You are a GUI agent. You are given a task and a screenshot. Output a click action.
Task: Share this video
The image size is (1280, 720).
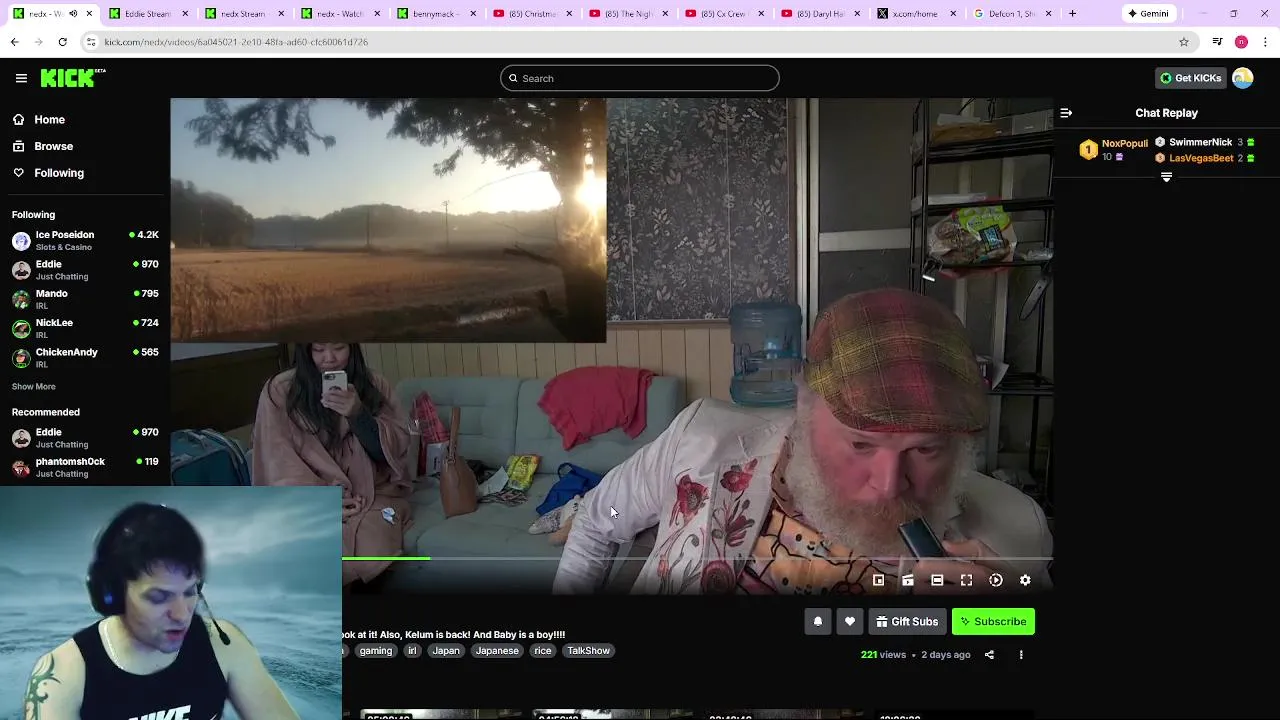click(989, 655)
